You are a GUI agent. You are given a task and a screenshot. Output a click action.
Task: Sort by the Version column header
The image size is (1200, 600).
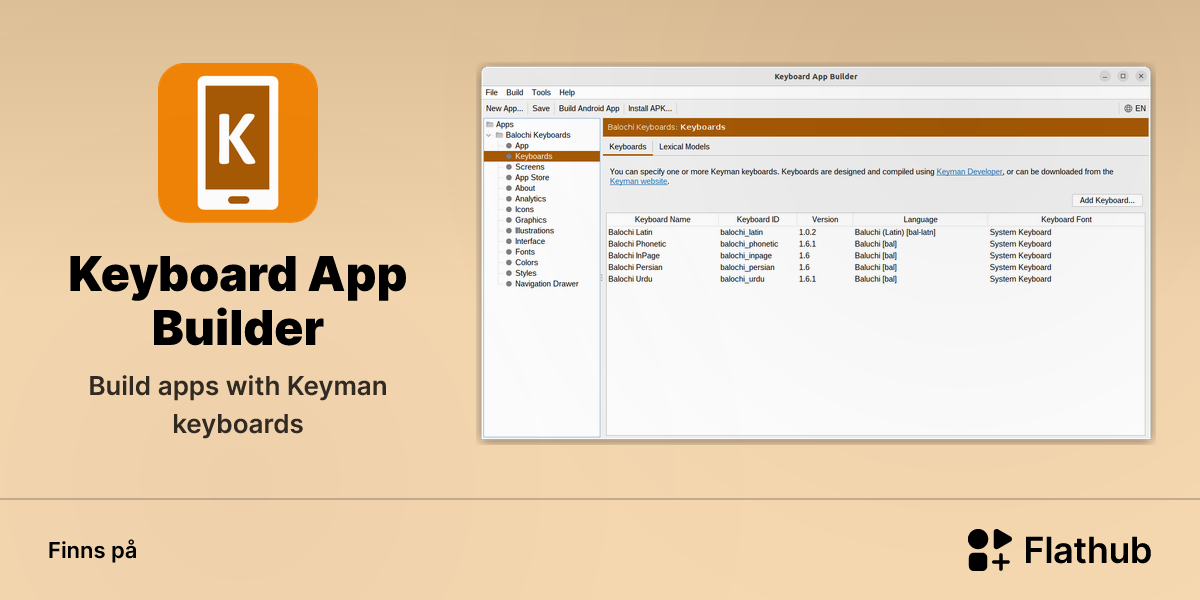(x=825, y=219)
